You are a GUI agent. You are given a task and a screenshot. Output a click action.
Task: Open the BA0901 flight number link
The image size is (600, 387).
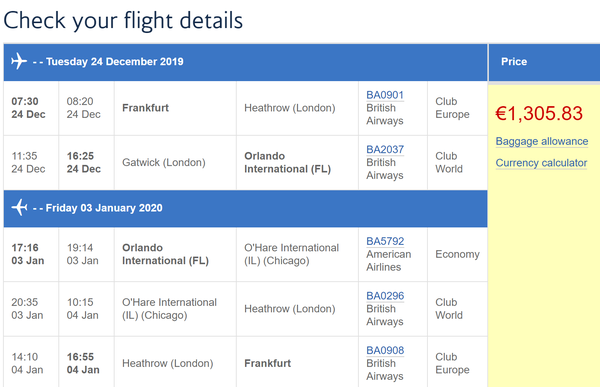385,95
